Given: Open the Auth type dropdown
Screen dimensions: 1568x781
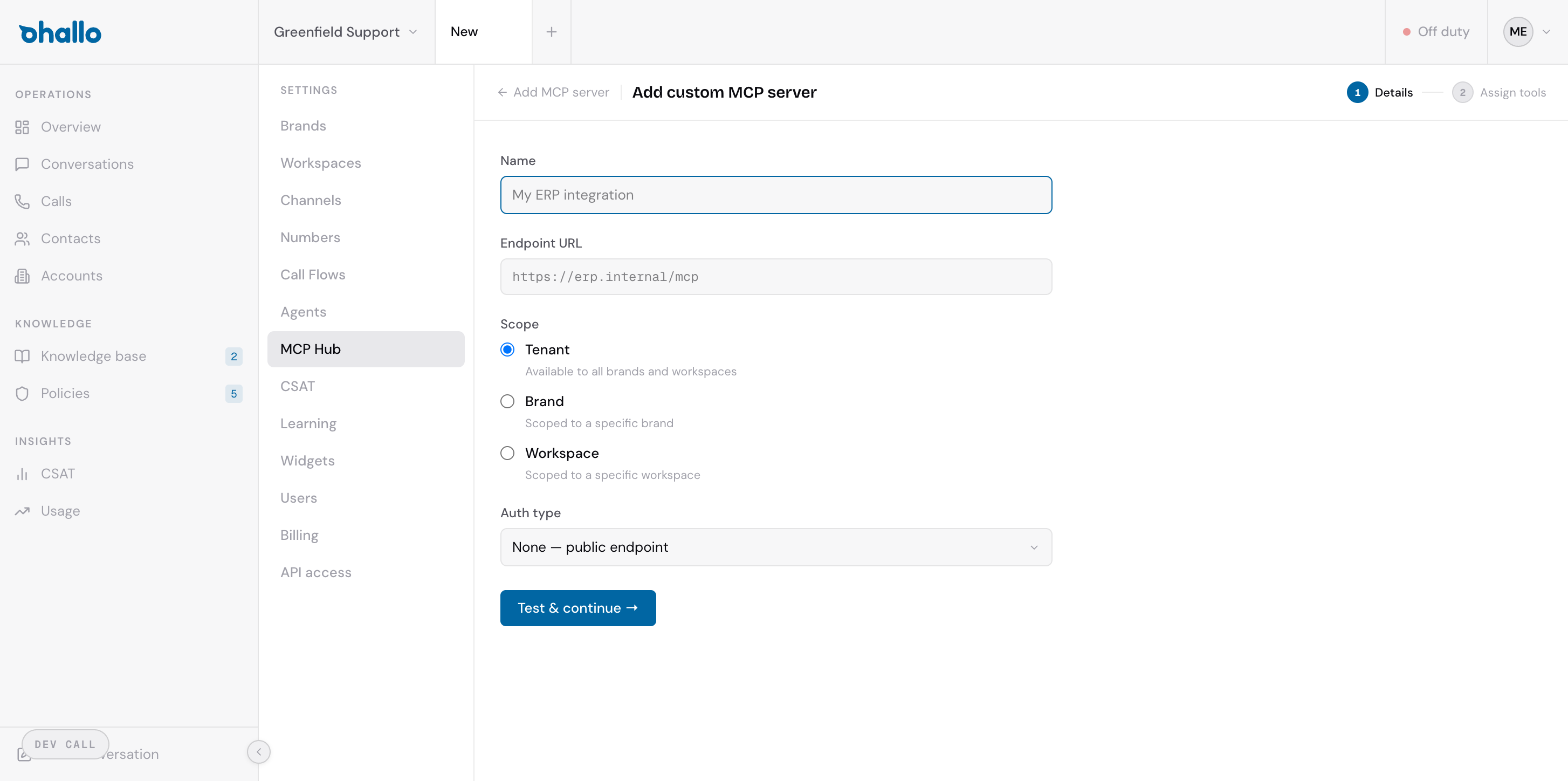Looking at the screenshot, I should tap(775, 546).
